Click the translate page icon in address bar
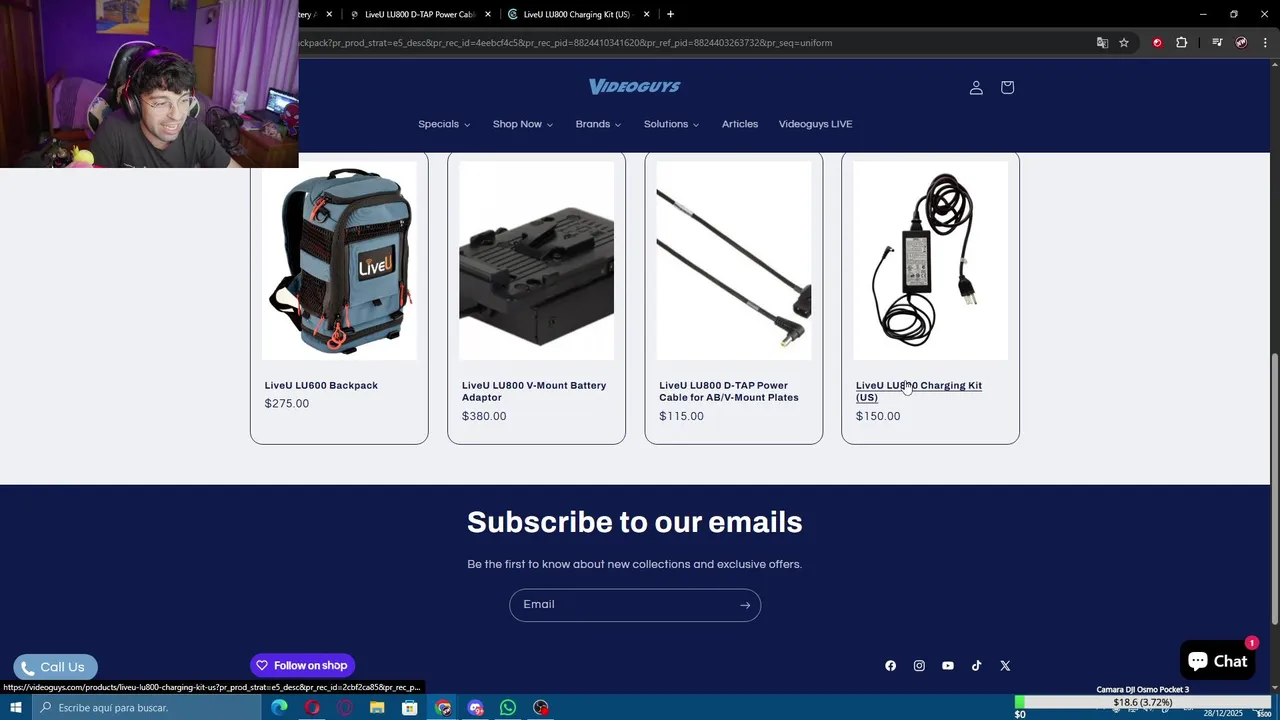This screenshot has height=720, width=1280. point(1102,43)
